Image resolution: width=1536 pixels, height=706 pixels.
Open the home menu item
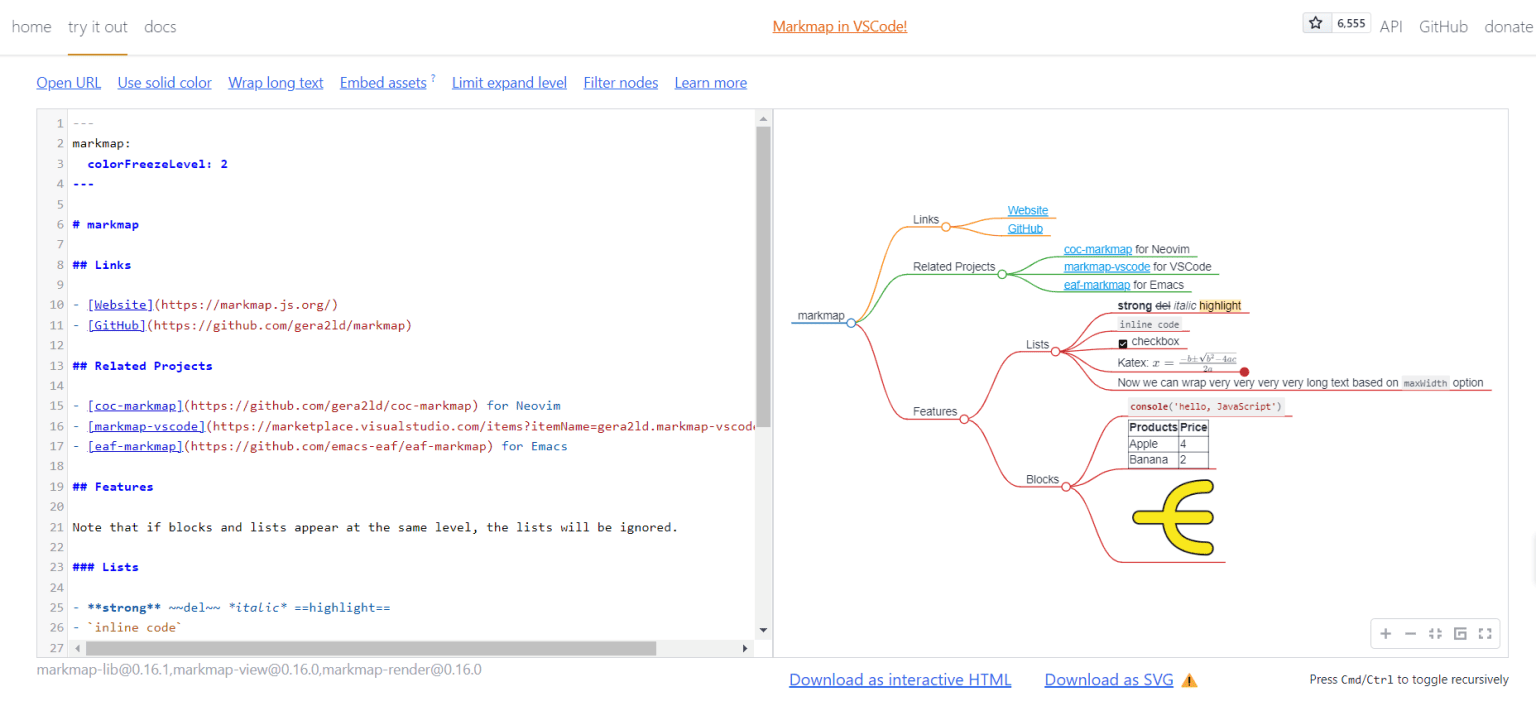tap(31, 27)
